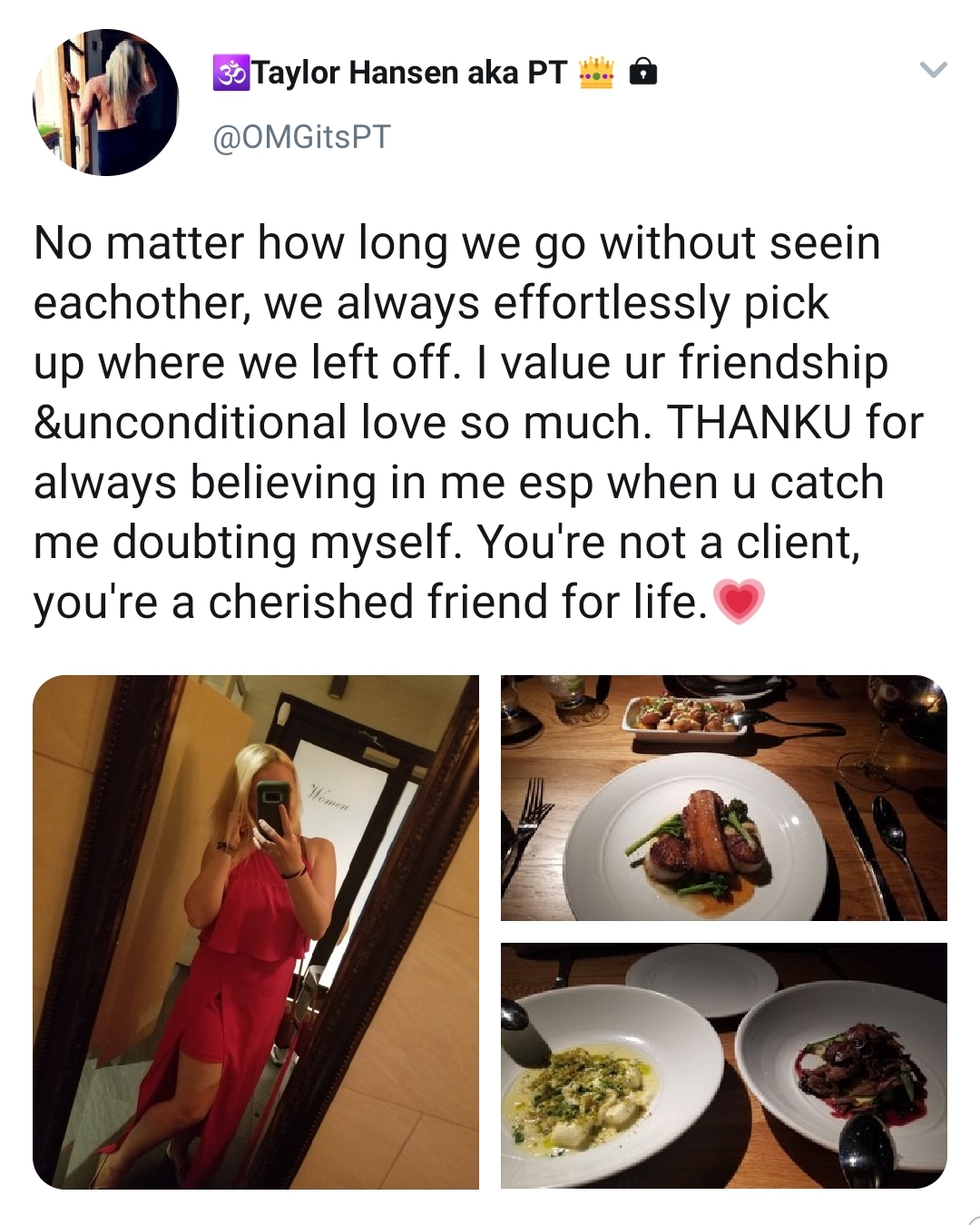The image size is (980, 1225).
Task: Expand the tweet options chevron menu
Action: tap(933, 70)
